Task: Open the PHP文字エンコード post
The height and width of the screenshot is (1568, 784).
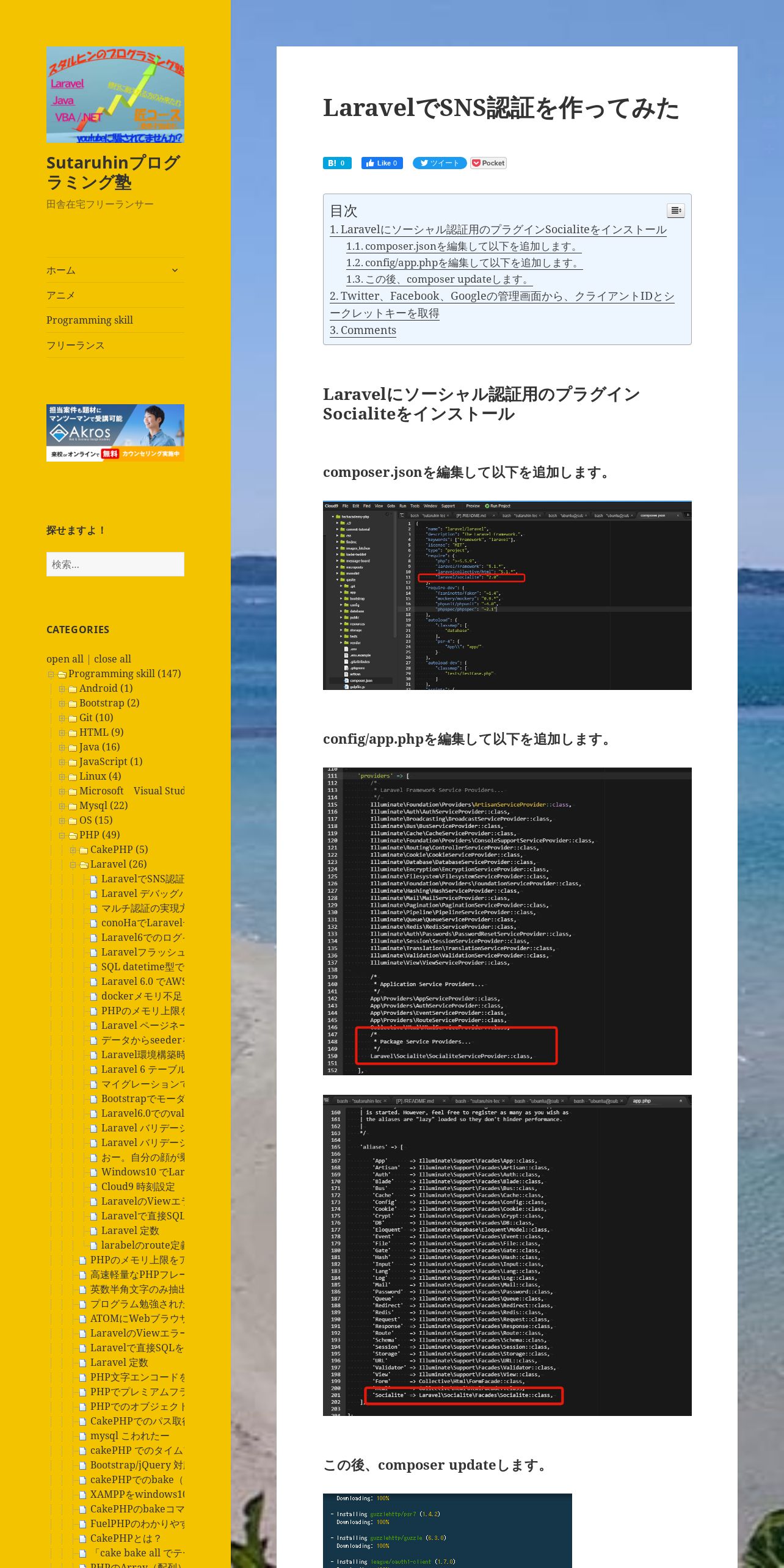Action: [137, 1377]
